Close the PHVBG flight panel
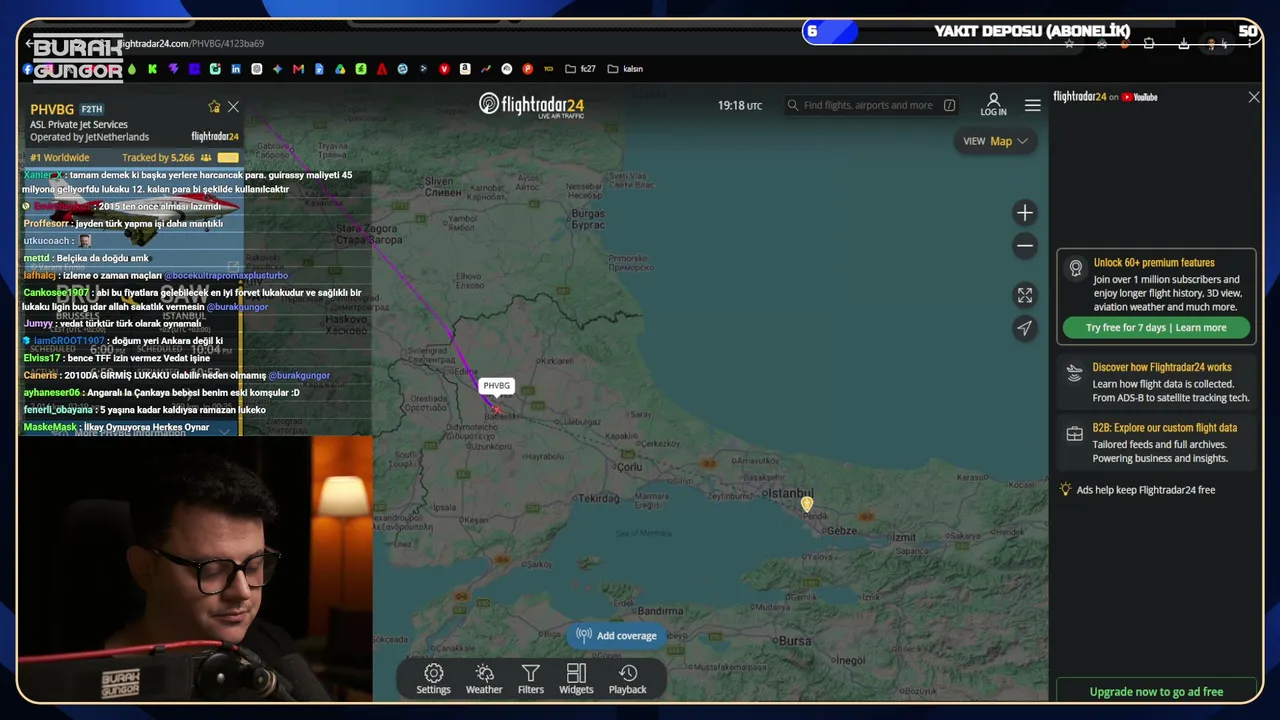Image resolution: width=1280 pixels, height=720 pixels. pyautogui.click(x=233, y=107)
